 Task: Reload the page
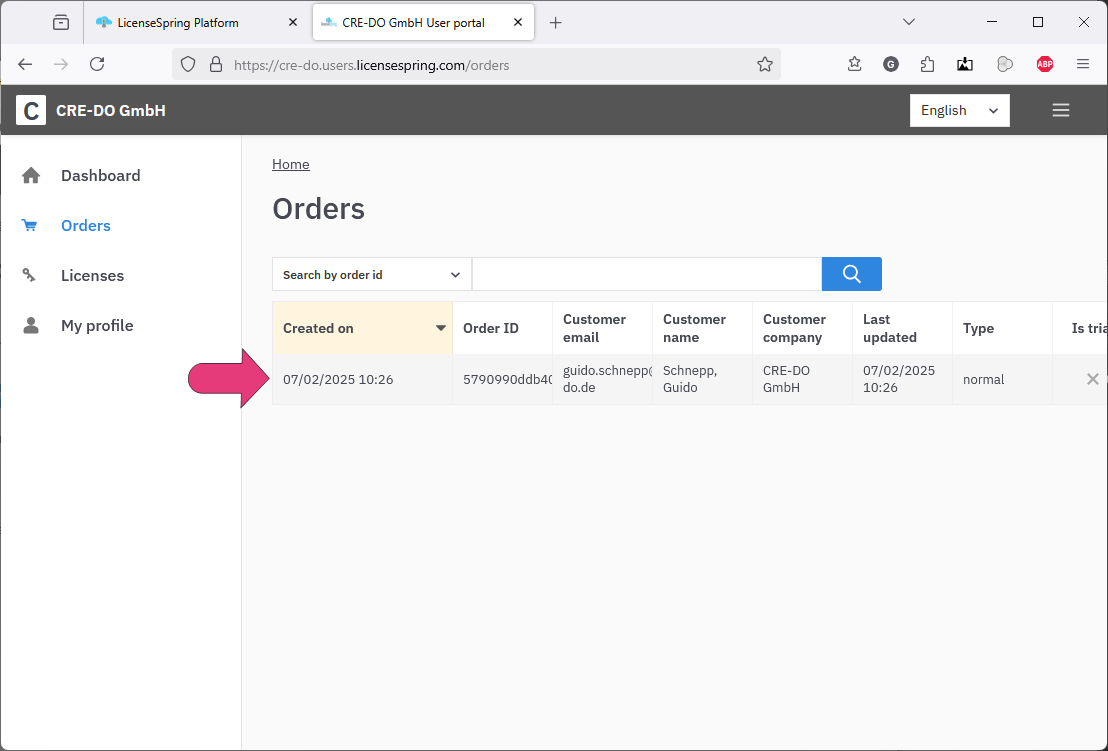98,64
